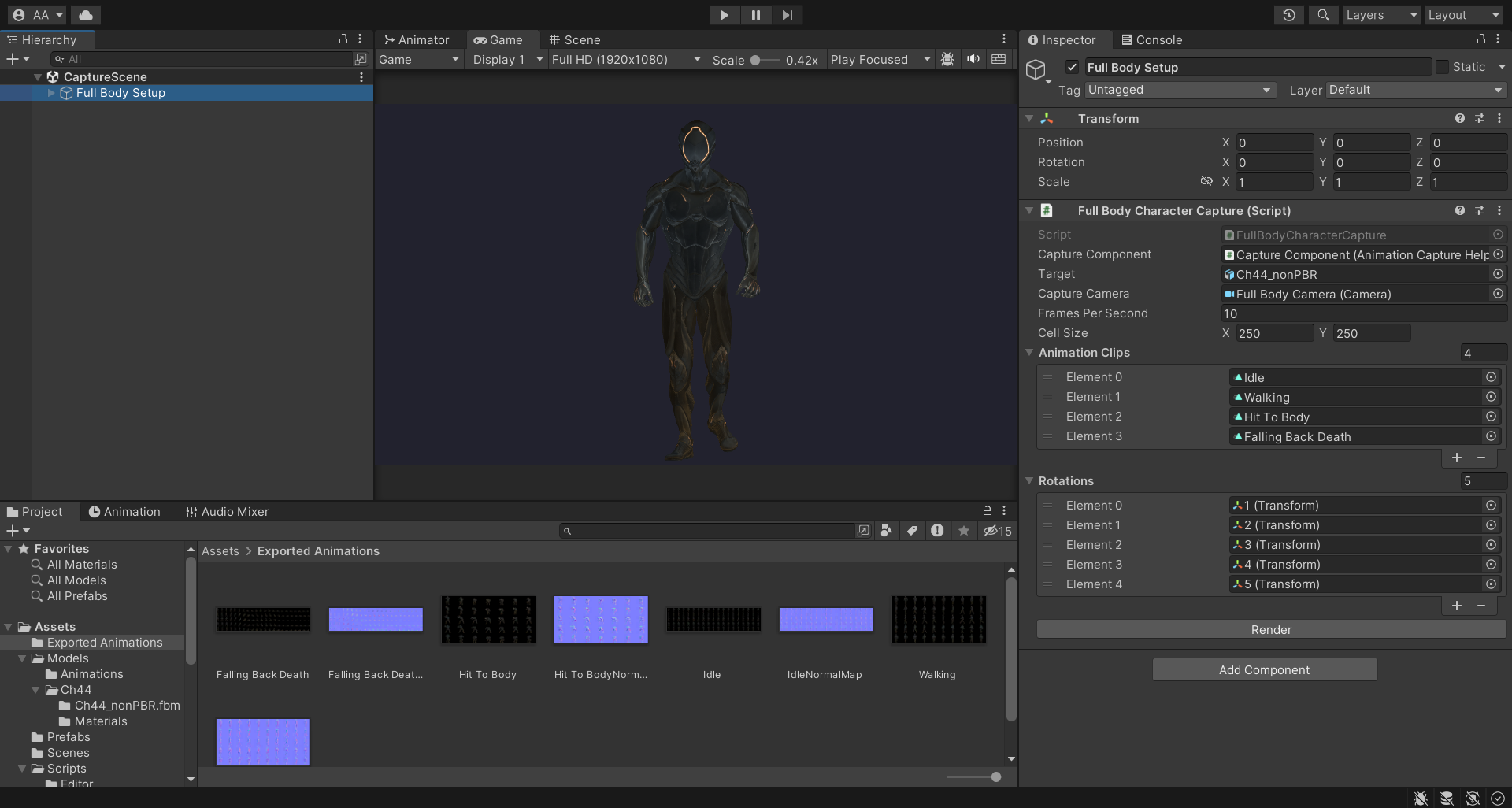Open the Unity cloud services icon
Image resolution: width=1512 pixels, height=808 pixels.
[86, 15]
